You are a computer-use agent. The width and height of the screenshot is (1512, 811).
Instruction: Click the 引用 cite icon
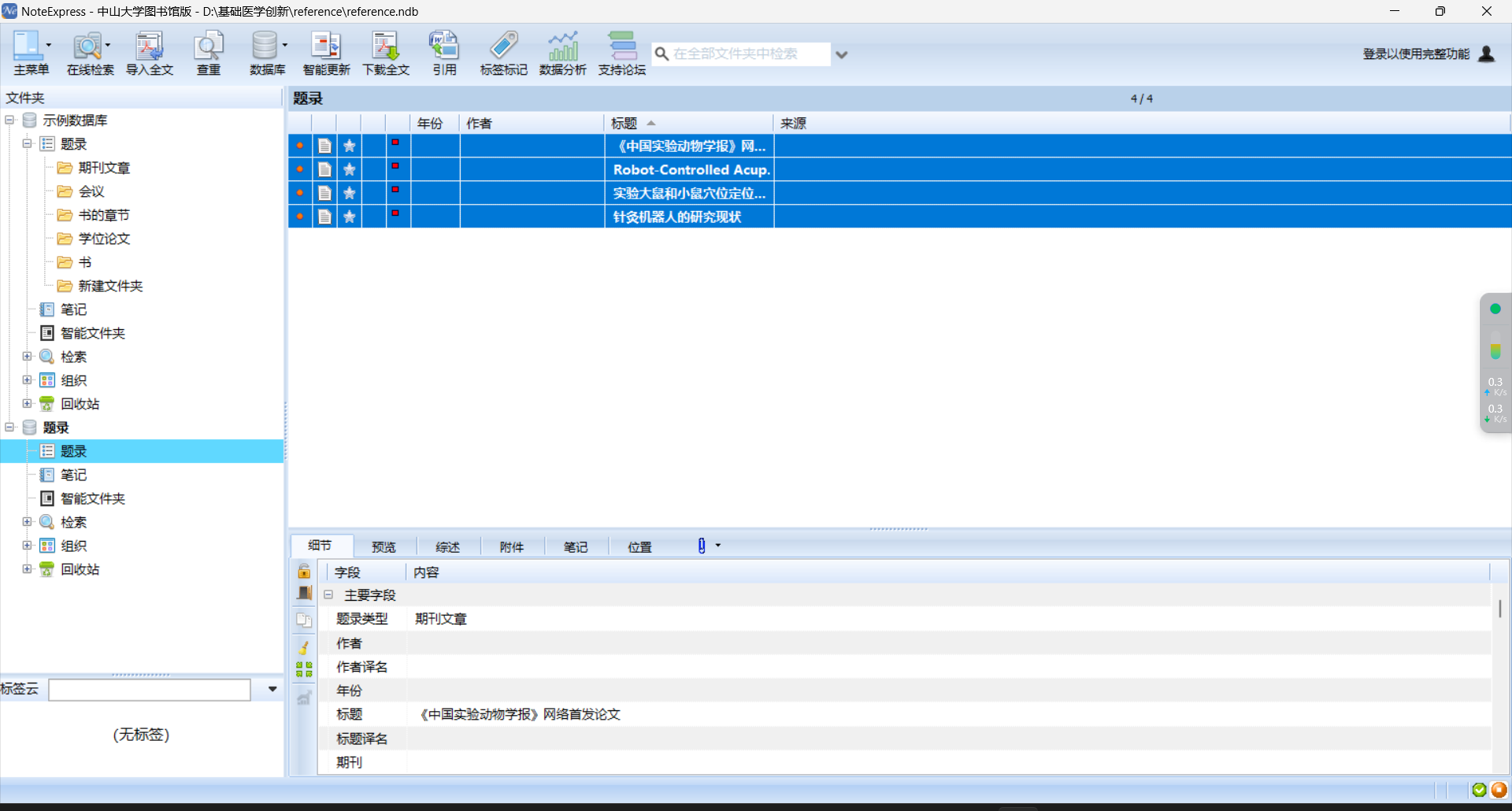(x=444, y=46)
